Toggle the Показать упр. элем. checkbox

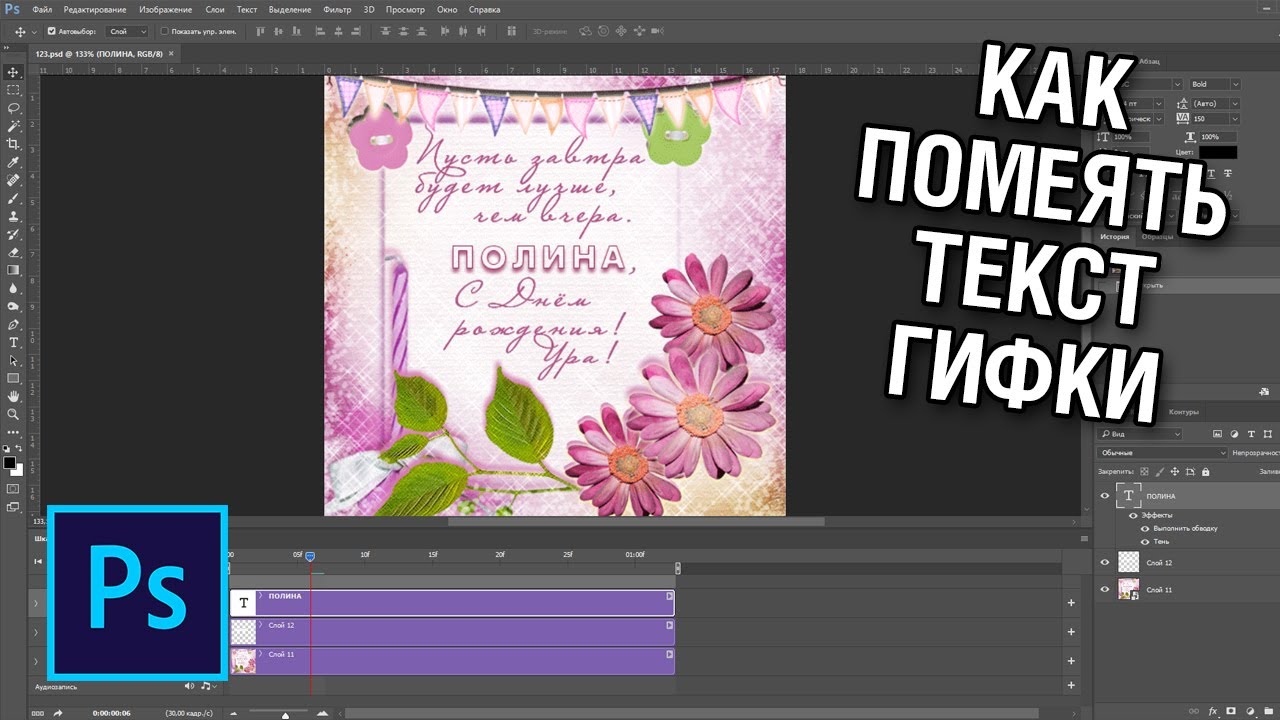[165, 31]
